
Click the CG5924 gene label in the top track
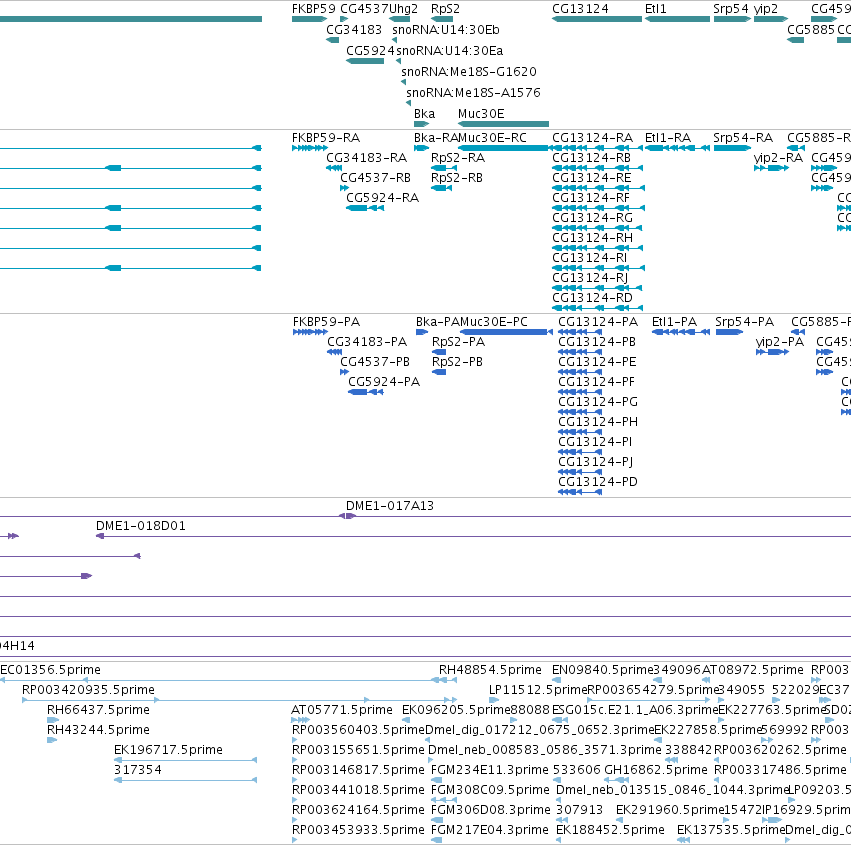coord(370,51)
